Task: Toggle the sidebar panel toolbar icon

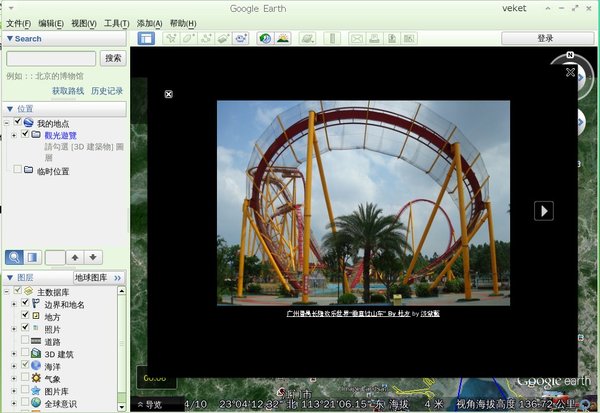Action: 146,39
